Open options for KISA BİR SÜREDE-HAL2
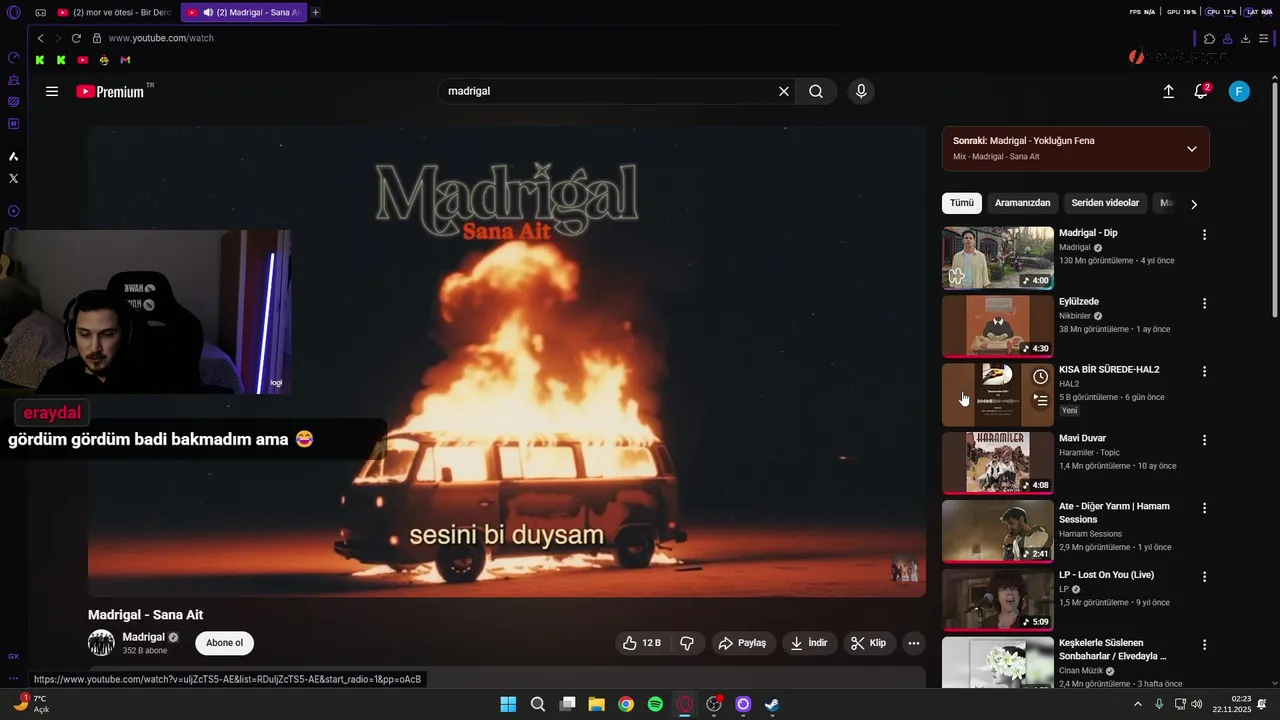This screenshot has width=1280, height=720. pyautogui.click(x=1204, y=371)
